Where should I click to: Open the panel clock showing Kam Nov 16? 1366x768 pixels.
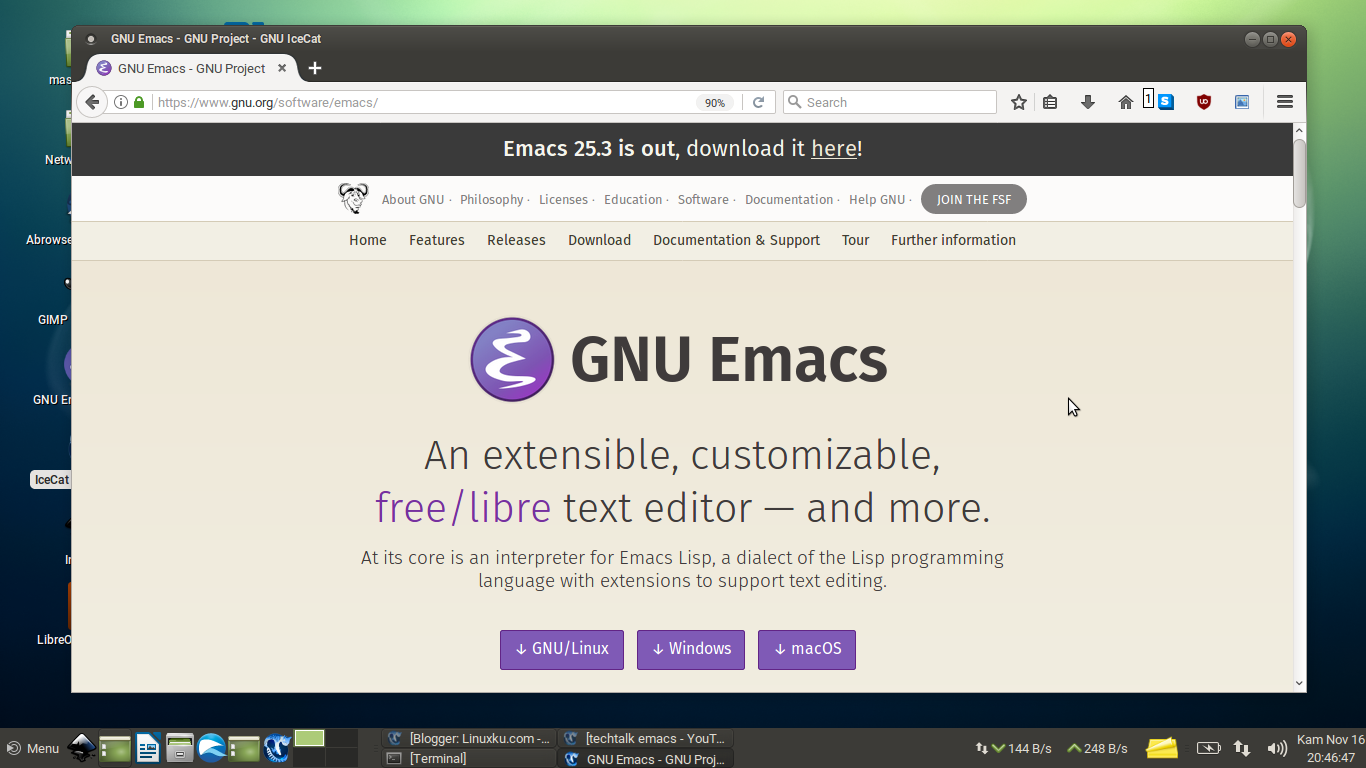1330,748
